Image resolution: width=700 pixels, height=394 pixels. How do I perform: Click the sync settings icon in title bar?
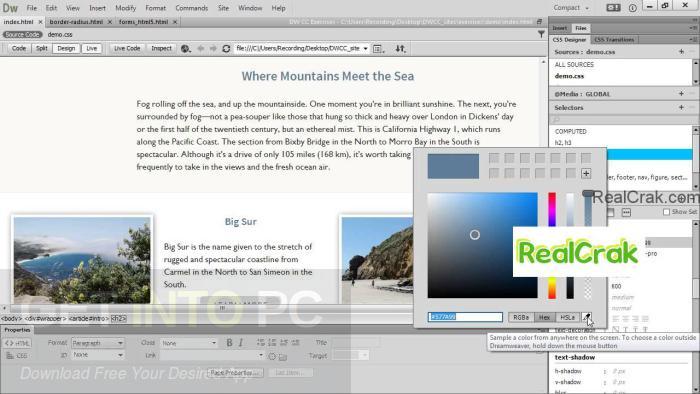pyautogui.click(x=613, y=8)
